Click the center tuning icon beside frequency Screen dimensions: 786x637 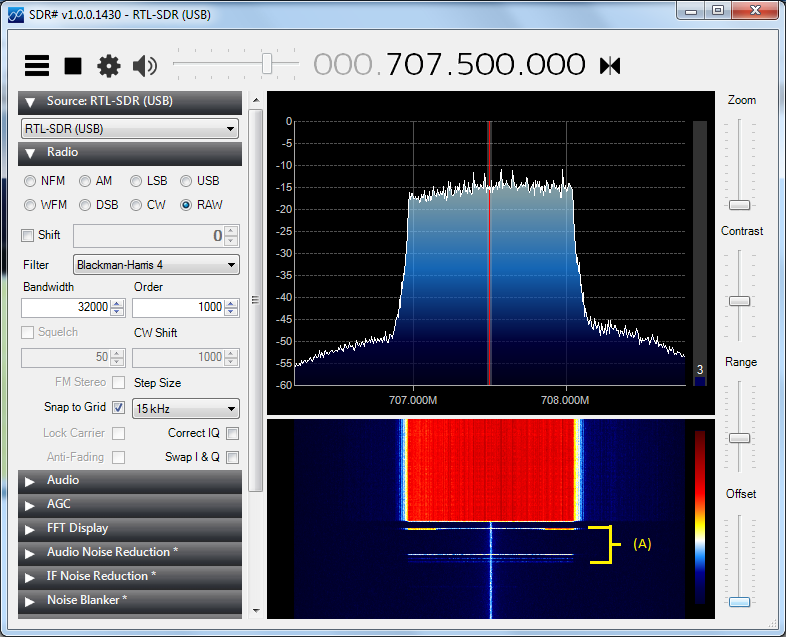pyautogui.click(x=610, y=66)
